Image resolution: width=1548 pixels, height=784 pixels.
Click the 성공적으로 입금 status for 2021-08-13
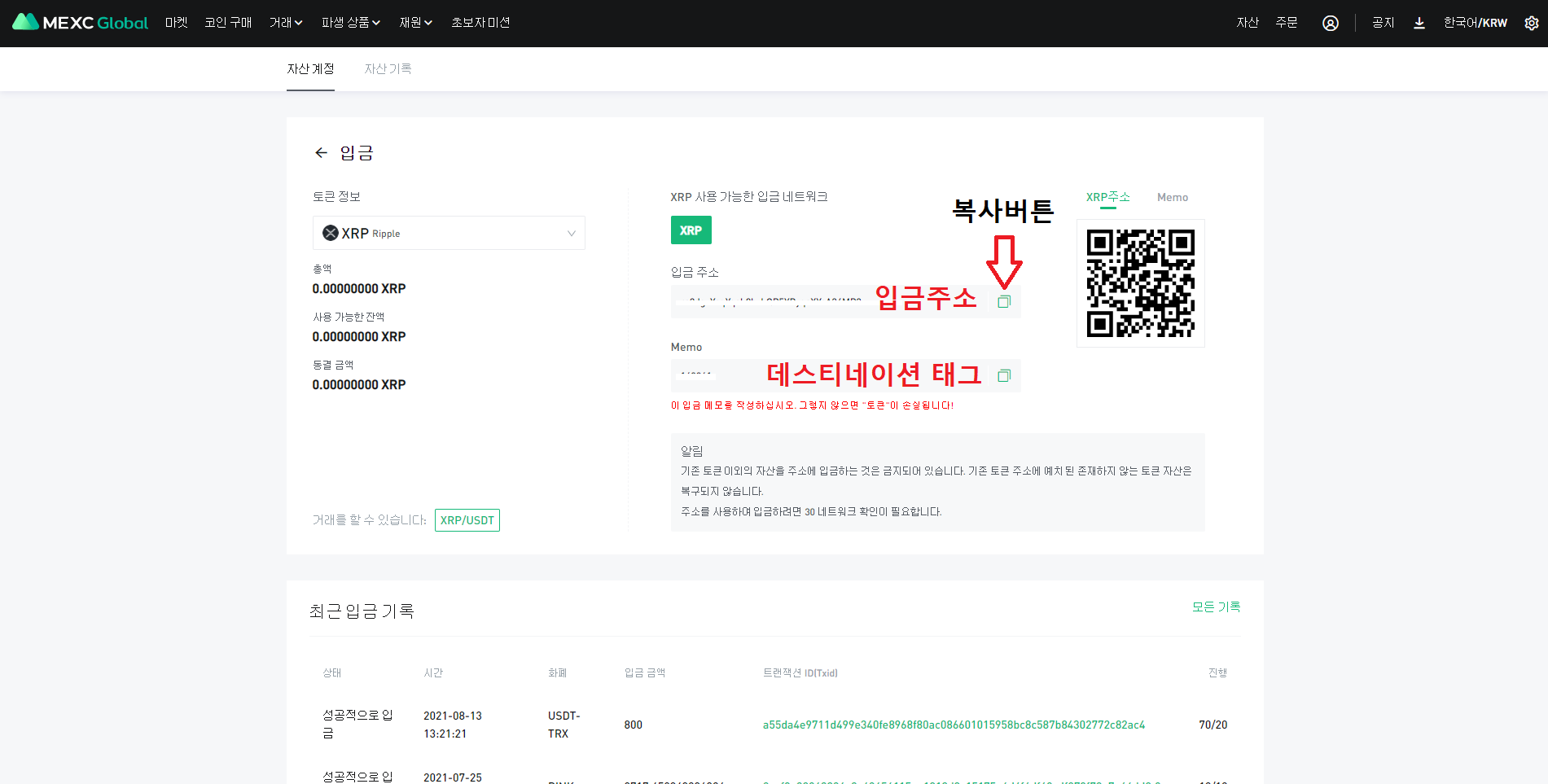pyautogui.click(x=357, y=724)
